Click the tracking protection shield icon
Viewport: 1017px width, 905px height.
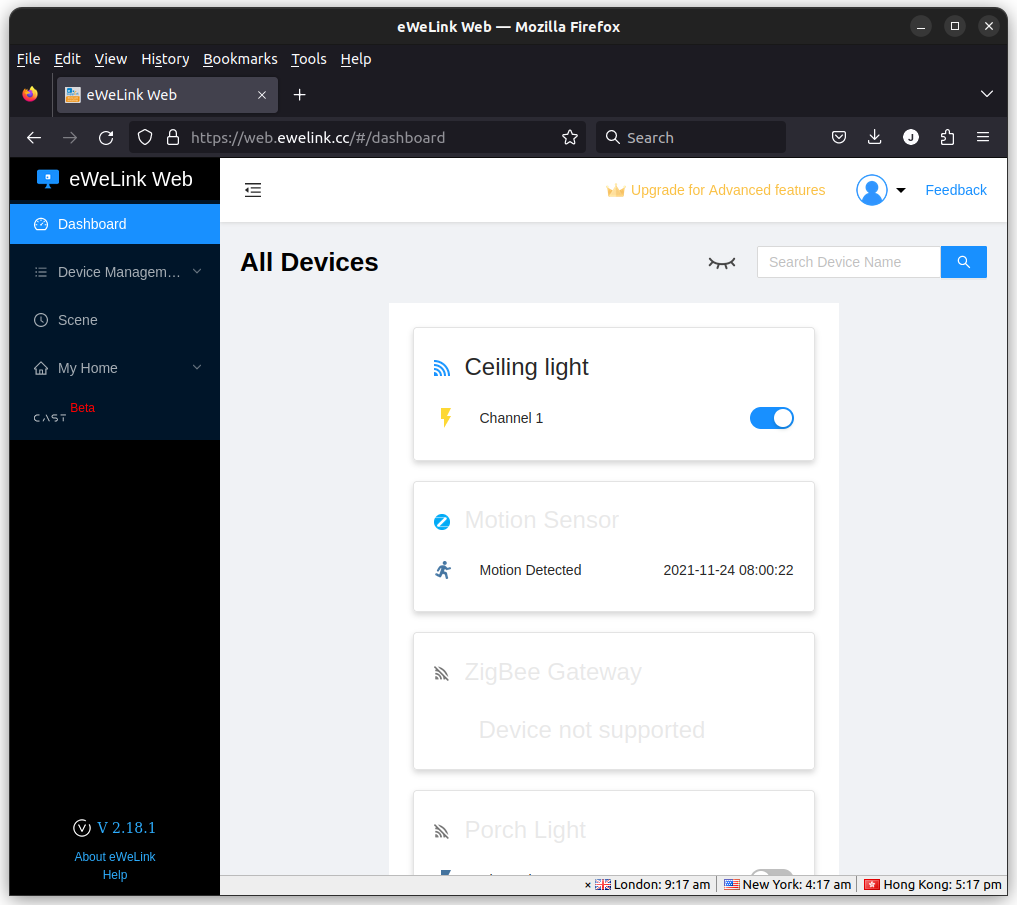145,138
